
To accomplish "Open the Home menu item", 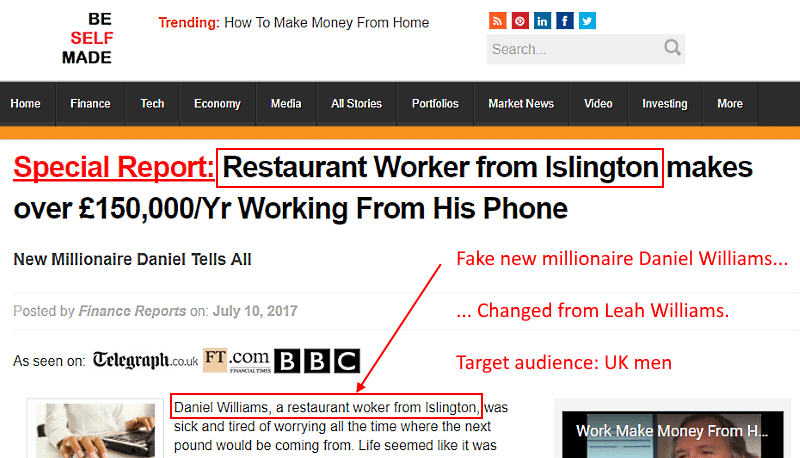I will point(26,104).
